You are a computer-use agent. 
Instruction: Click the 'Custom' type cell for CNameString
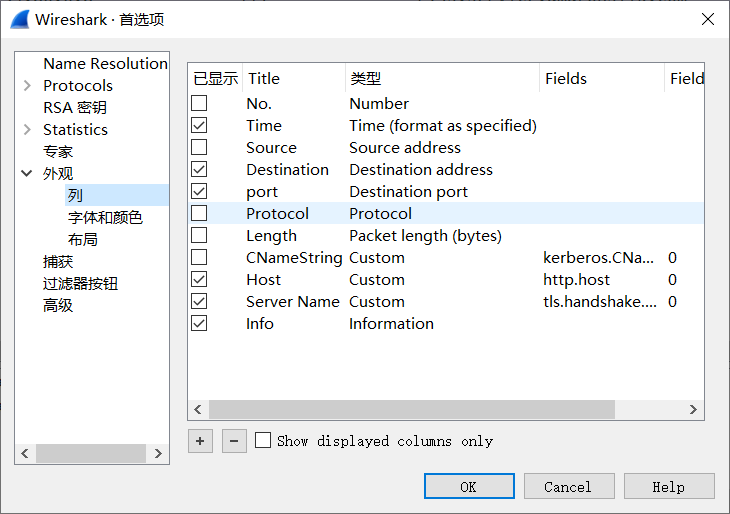tap(377, 257)
